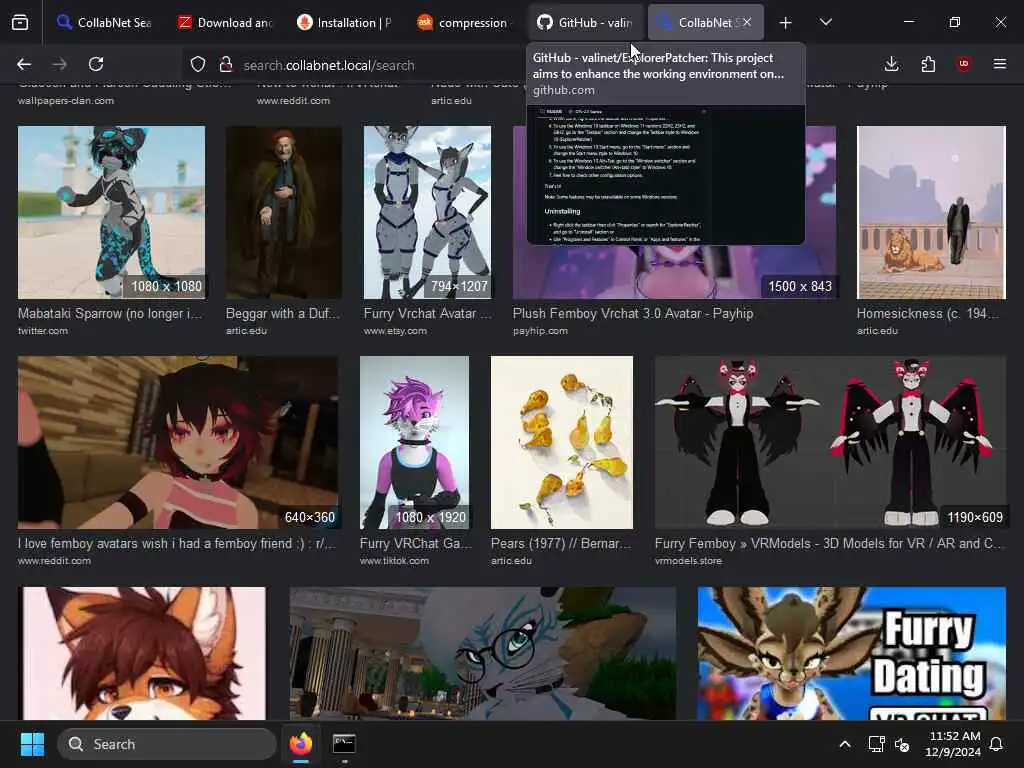Switch to the Download tab
Image resolution: width=1024 pixels, height=768 pixels.
[x=226, y=23]
